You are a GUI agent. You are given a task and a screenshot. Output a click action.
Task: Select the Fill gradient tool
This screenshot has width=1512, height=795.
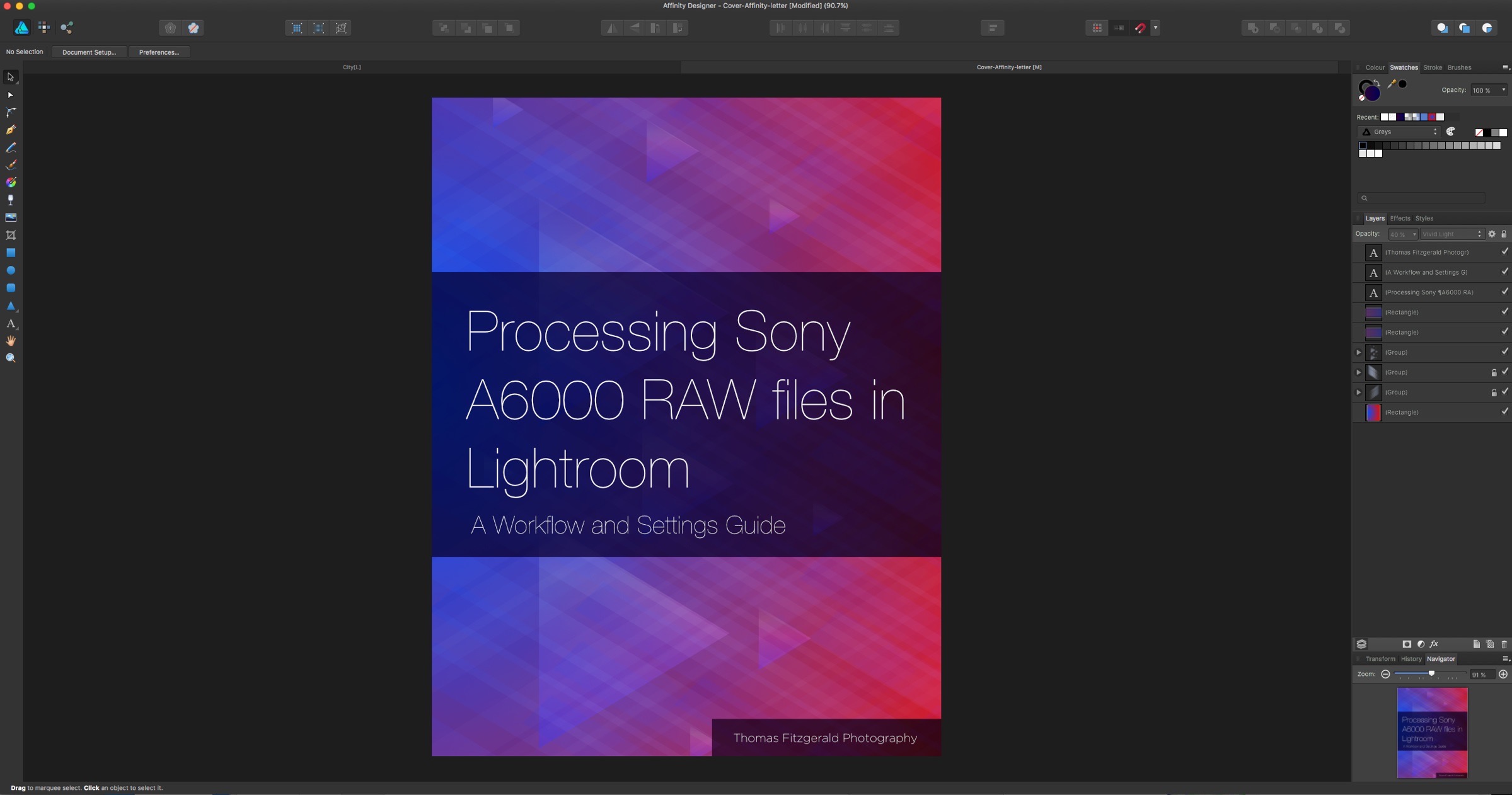[x=11, y=183]
